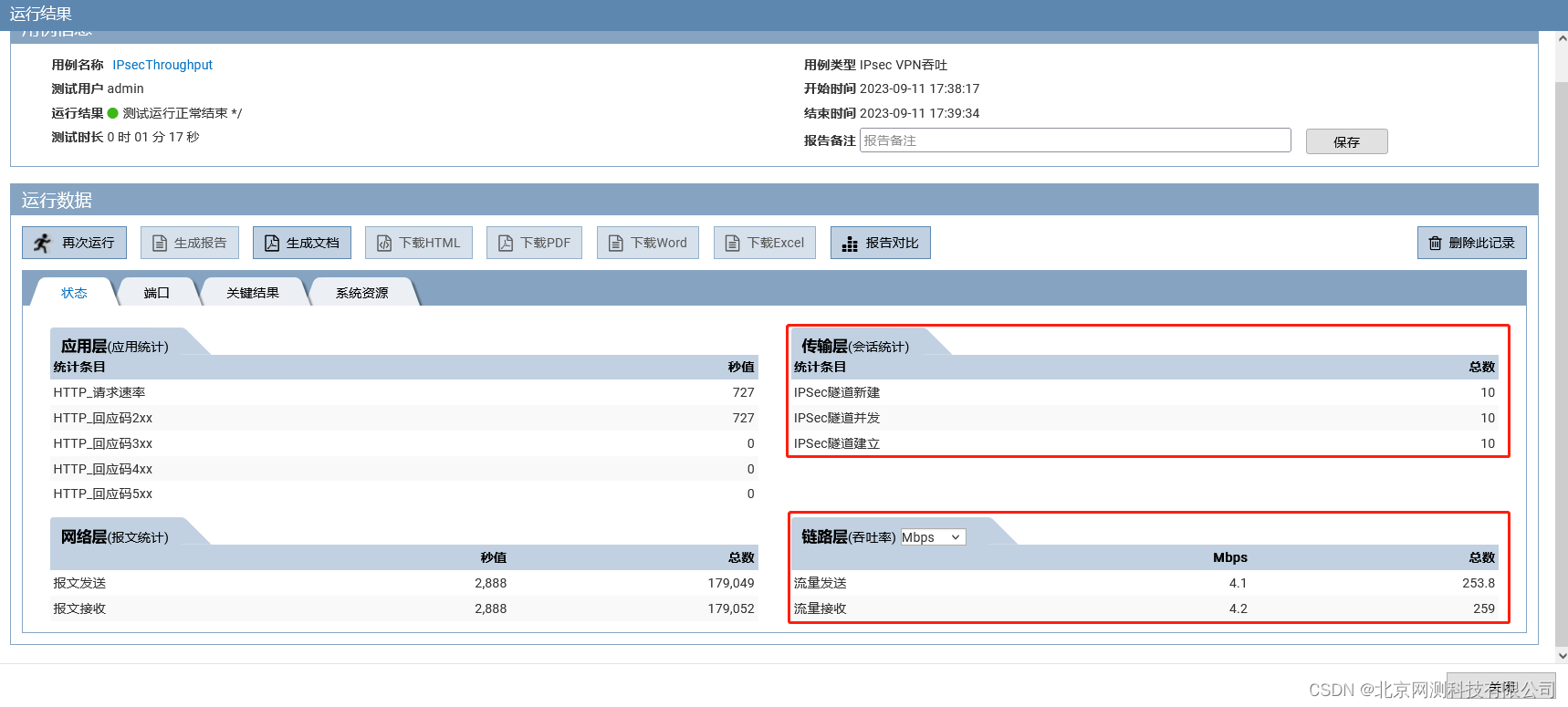This screenshot has height=707, width=1568.
Task: Click the running-man icon on 再次运行
Action: tap(42, 243)
